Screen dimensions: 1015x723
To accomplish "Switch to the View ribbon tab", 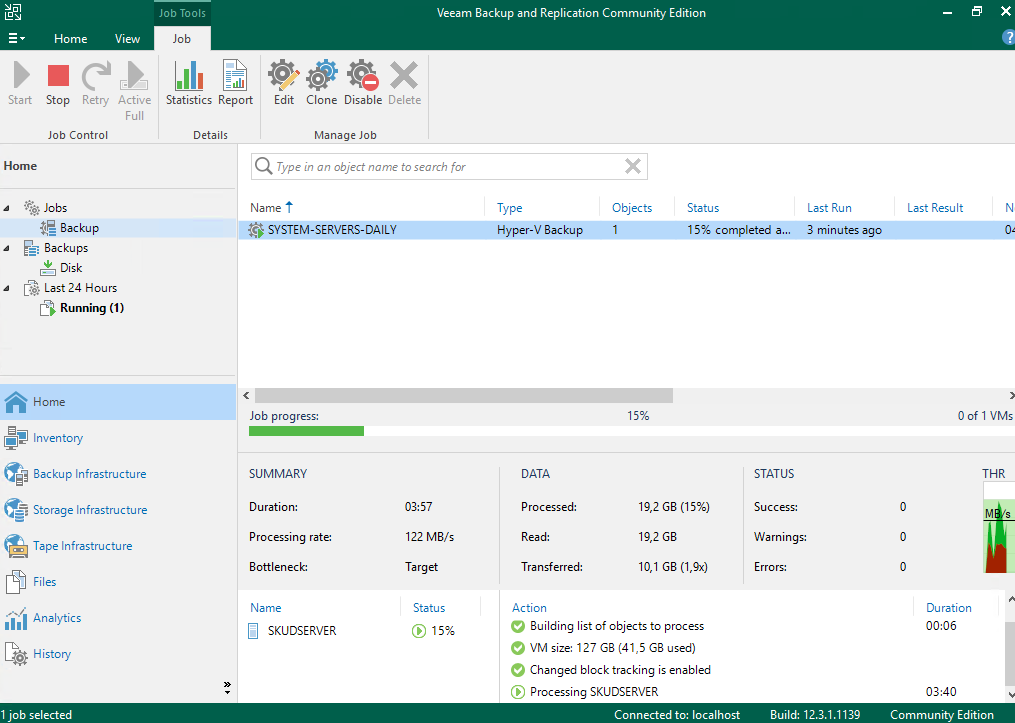I will 127,39.
